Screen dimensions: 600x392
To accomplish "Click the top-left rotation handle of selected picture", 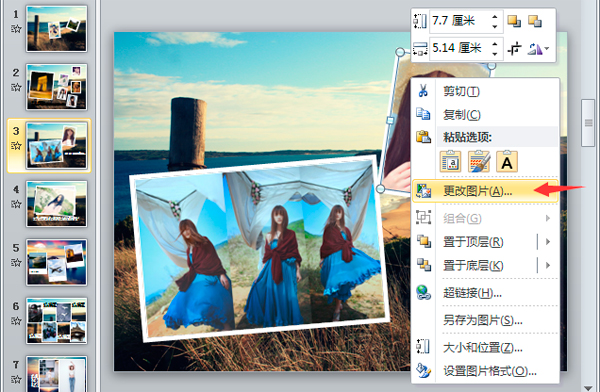I will [x=399, y=52].
